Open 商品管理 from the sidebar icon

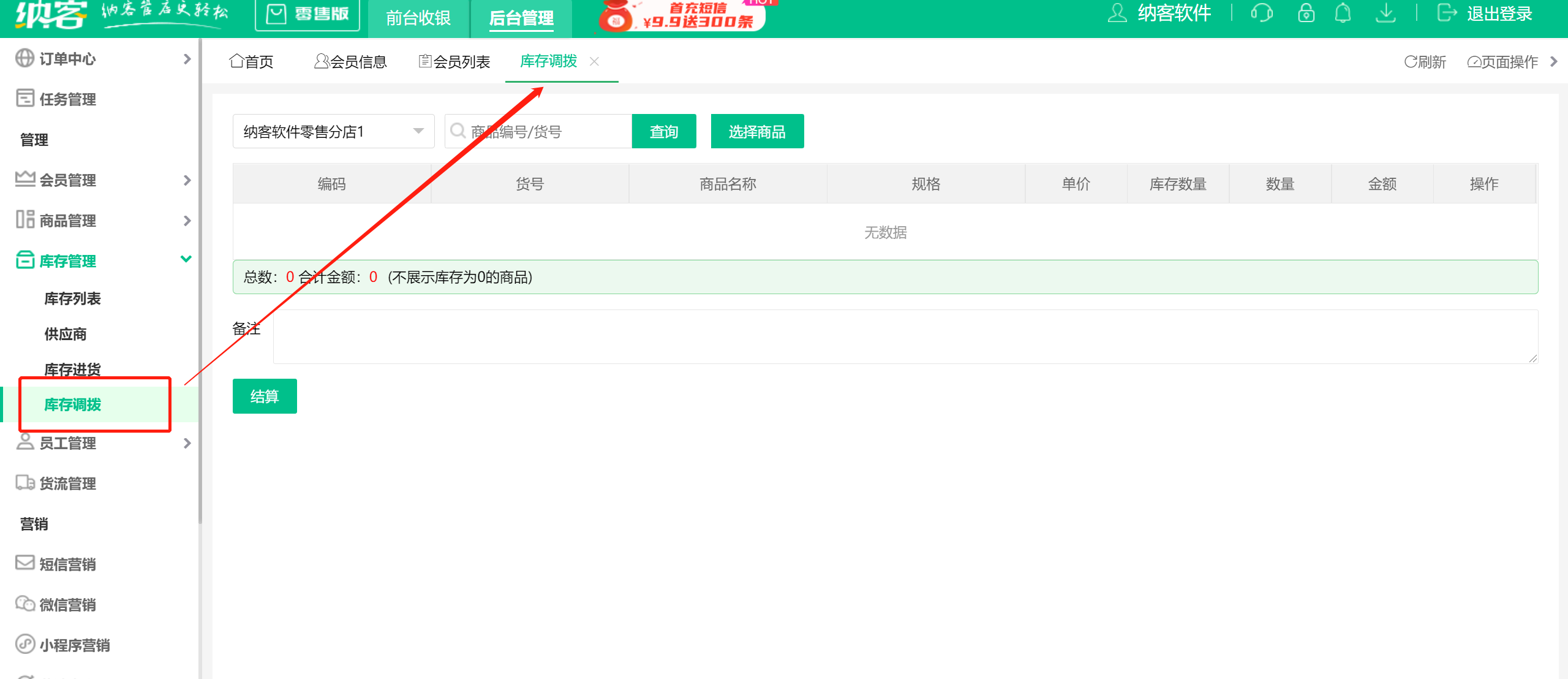coord(24,220)
